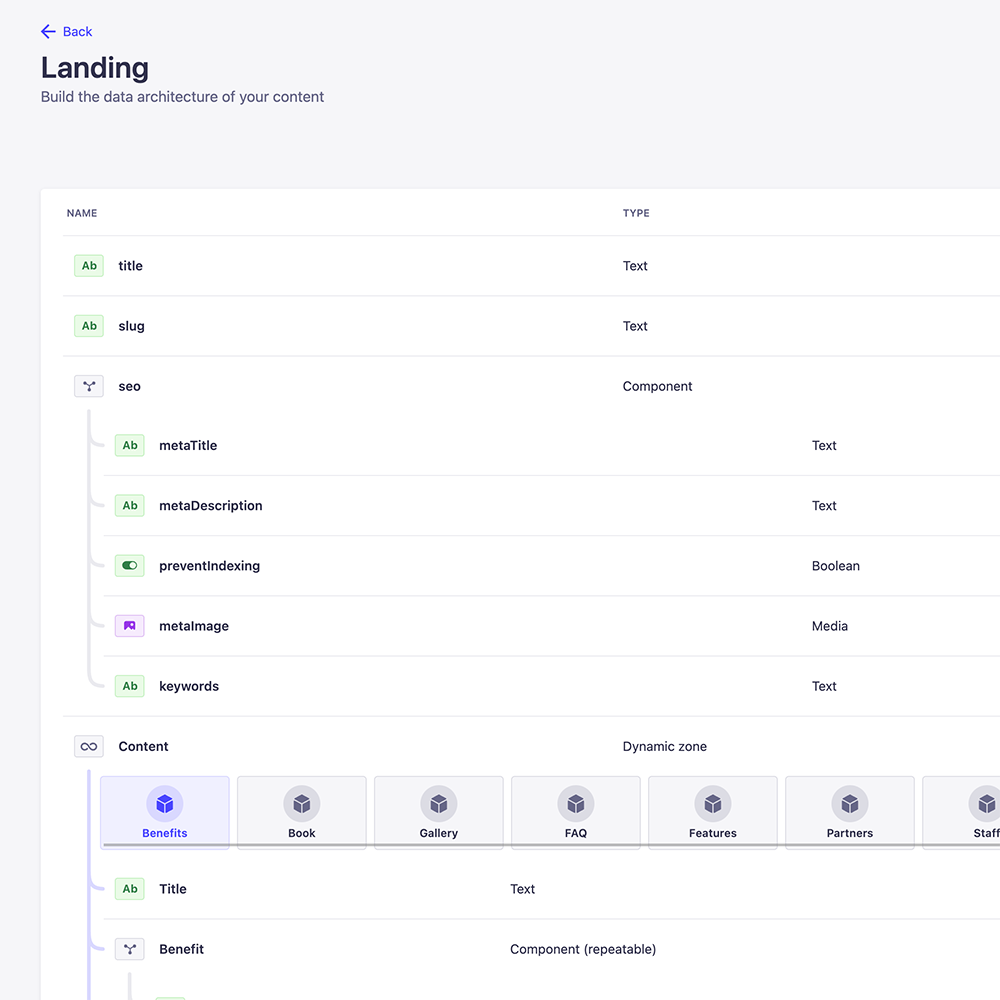Click the Boolean type of preventIndexing
1000x1000 pixels.
point(835,566)
